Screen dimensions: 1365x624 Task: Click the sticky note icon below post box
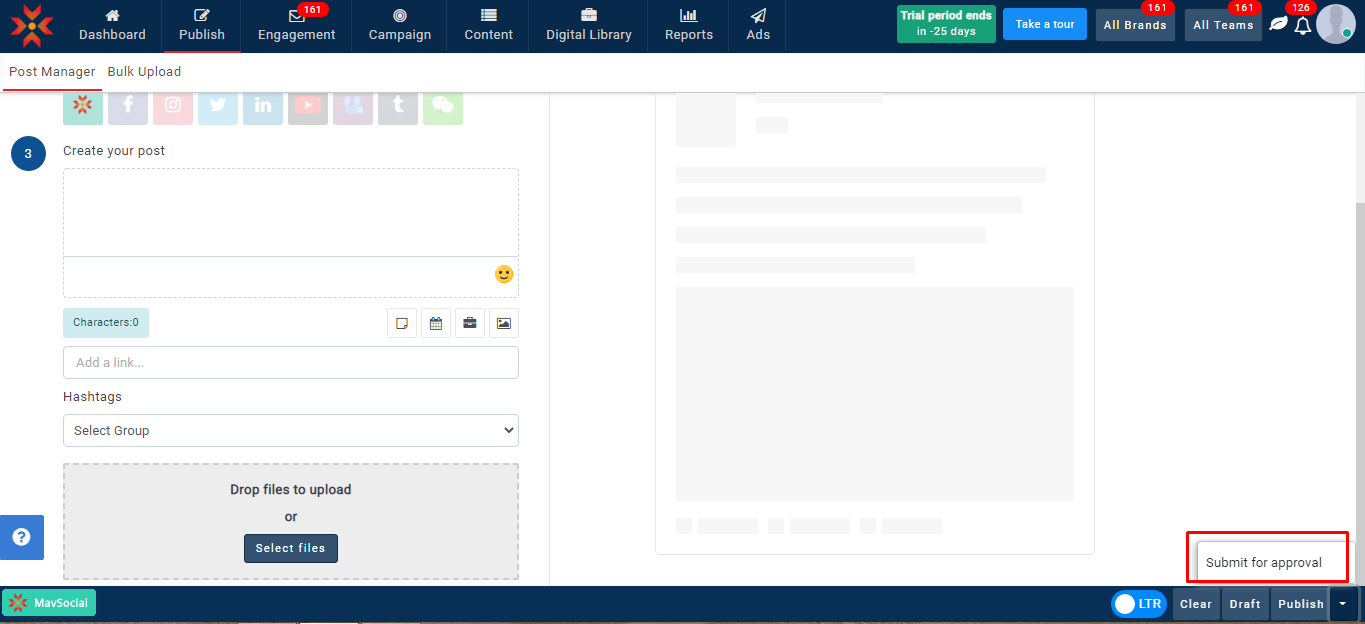click(x=402, y=323)
